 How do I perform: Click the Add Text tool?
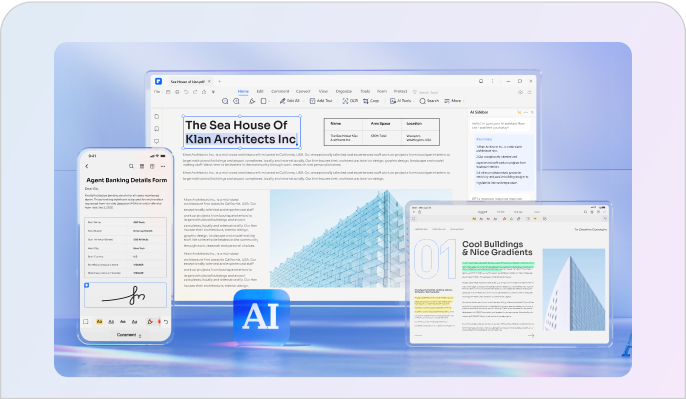point(321,101)
